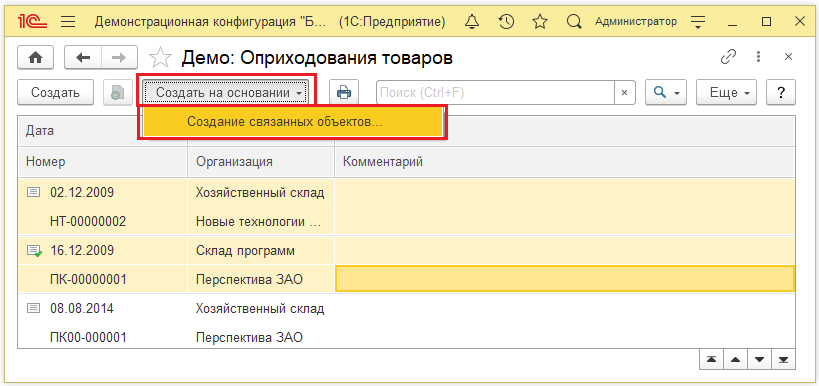Open the Еще menu
The height and width of the screenshot is (386, 819).
pyautogui.click(x=726, y=93)
